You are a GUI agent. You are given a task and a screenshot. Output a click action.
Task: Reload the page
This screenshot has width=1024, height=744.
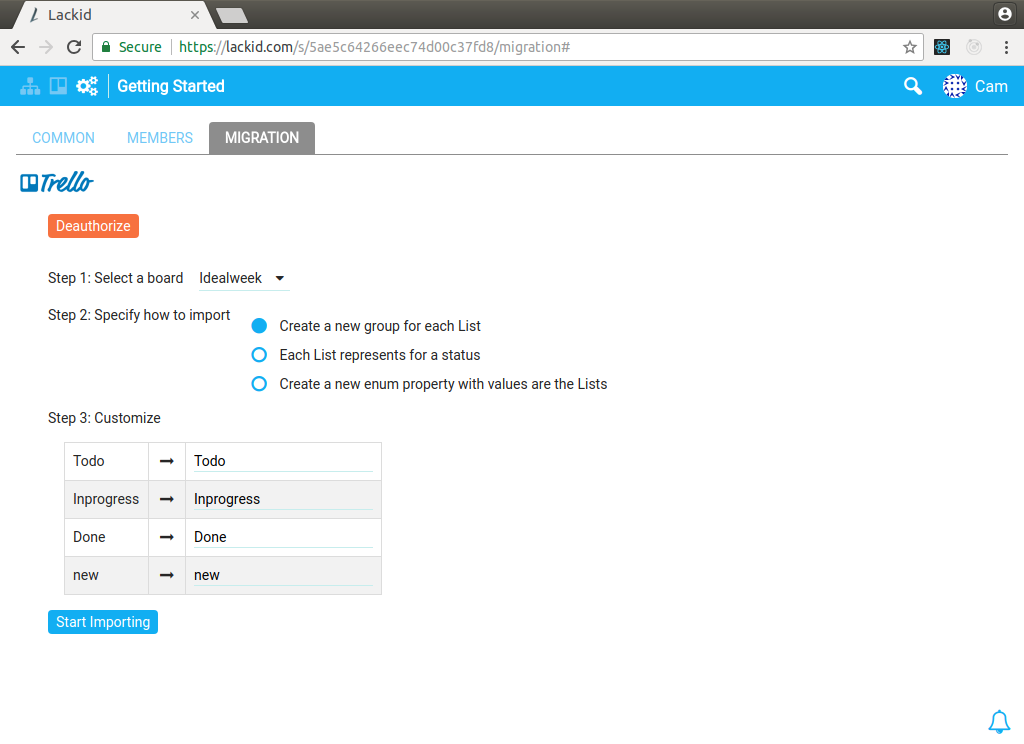click(74, 47)
